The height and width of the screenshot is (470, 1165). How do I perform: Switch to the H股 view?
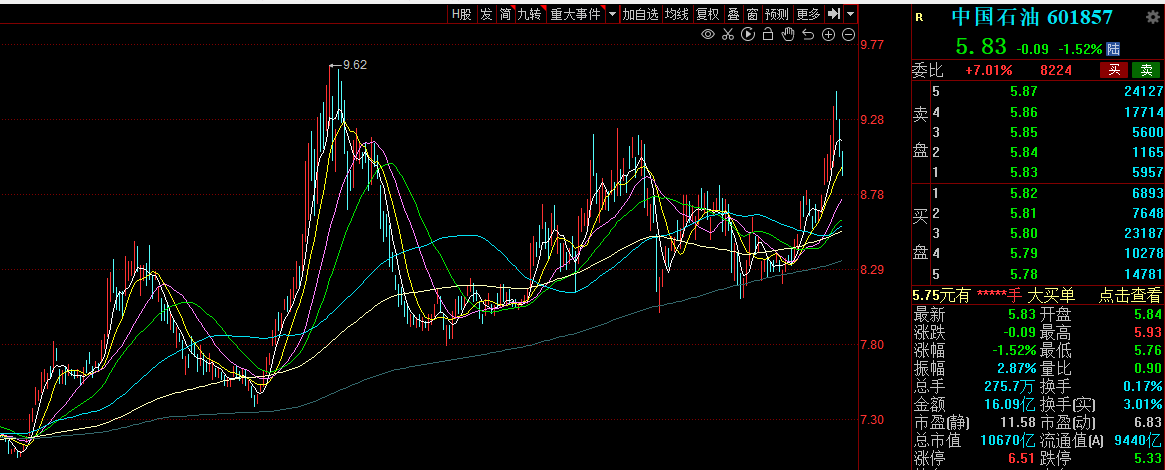(x=462, y=13)
